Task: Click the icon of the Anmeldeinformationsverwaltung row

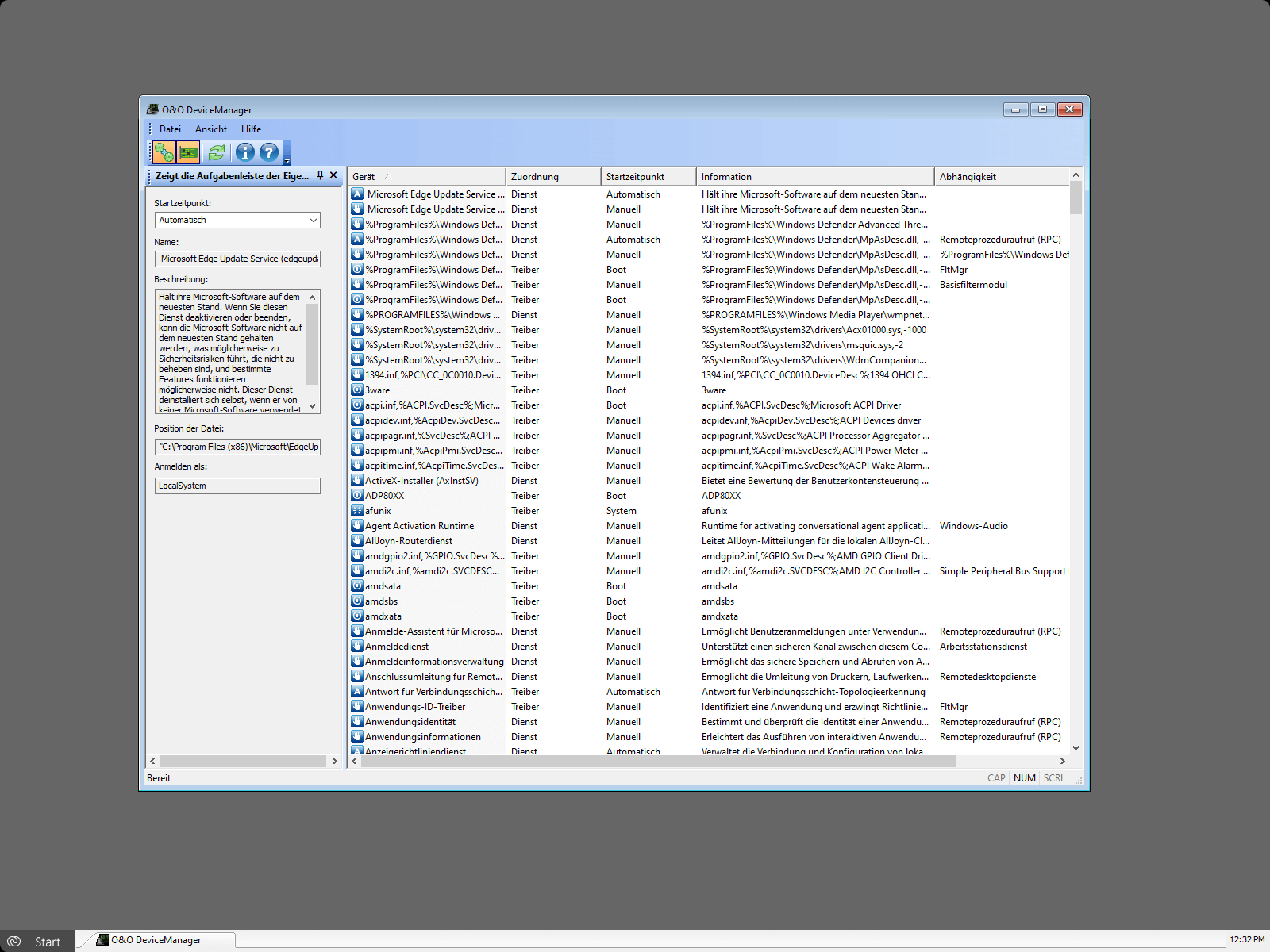Action: (x=357, y=661)
